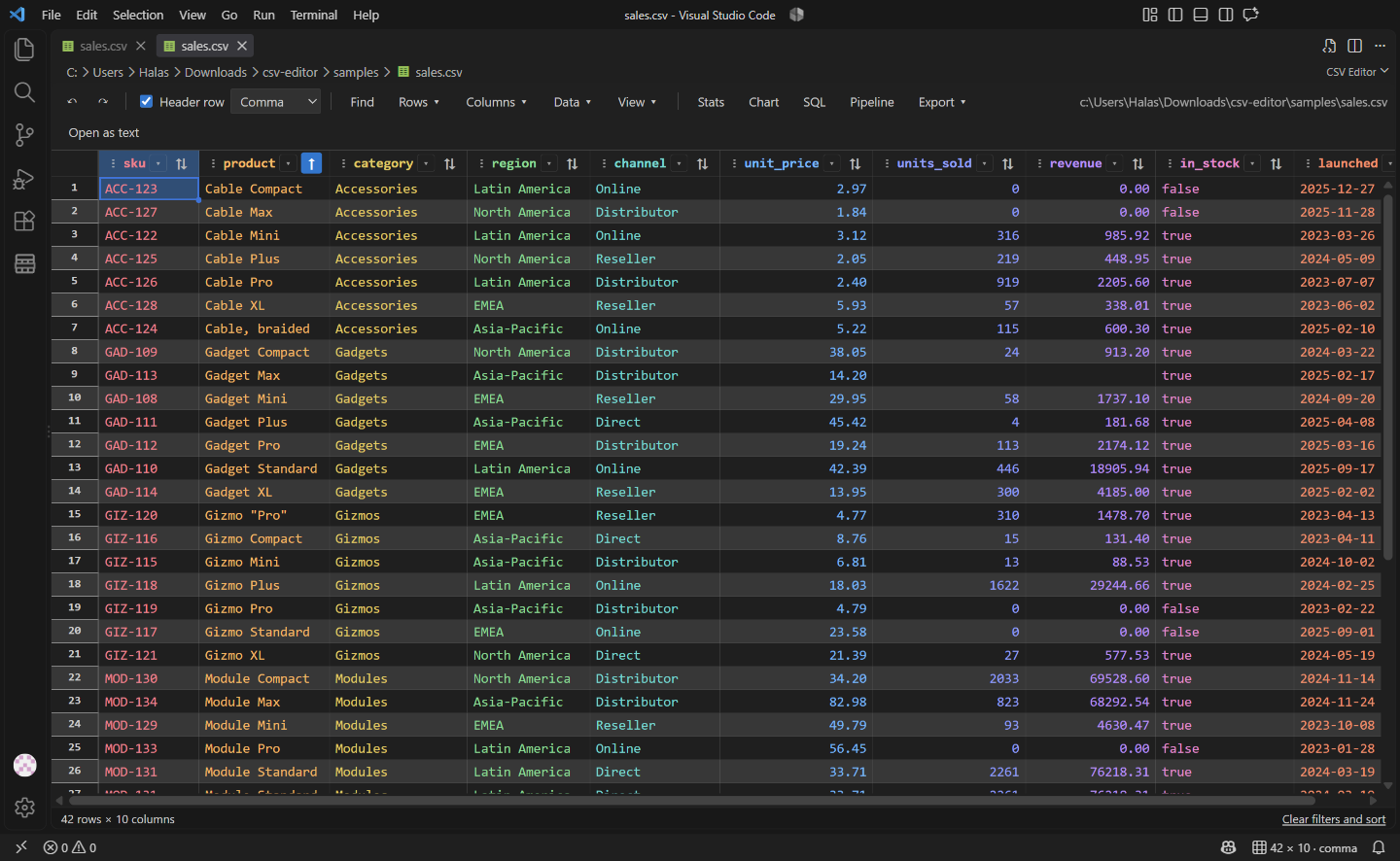The height and width of the screenshot is (861, 1400).
Task: Click the Copilot status icon in status bar
Action: click(x=1228, y=847)
